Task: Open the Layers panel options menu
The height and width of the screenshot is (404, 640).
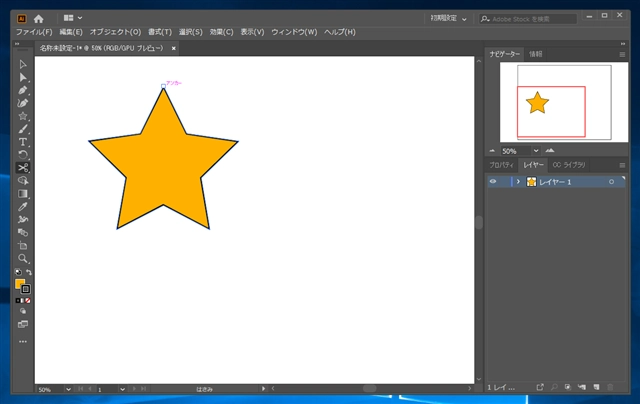Action: (x=622, y=165)
